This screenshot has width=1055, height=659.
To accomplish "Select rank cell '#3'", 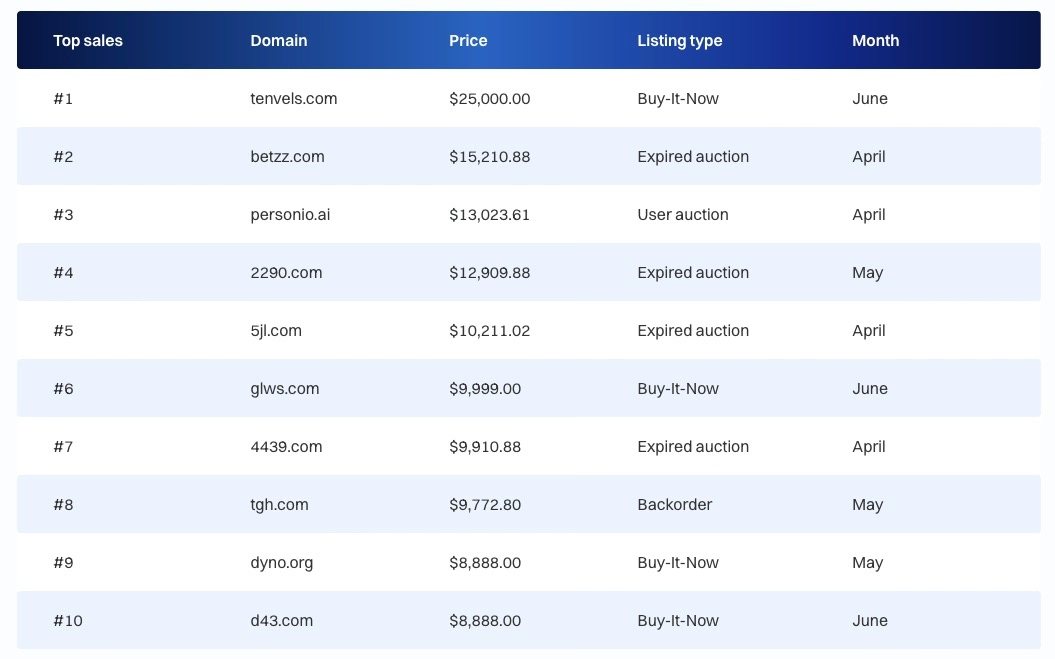I will pos(63,215).
